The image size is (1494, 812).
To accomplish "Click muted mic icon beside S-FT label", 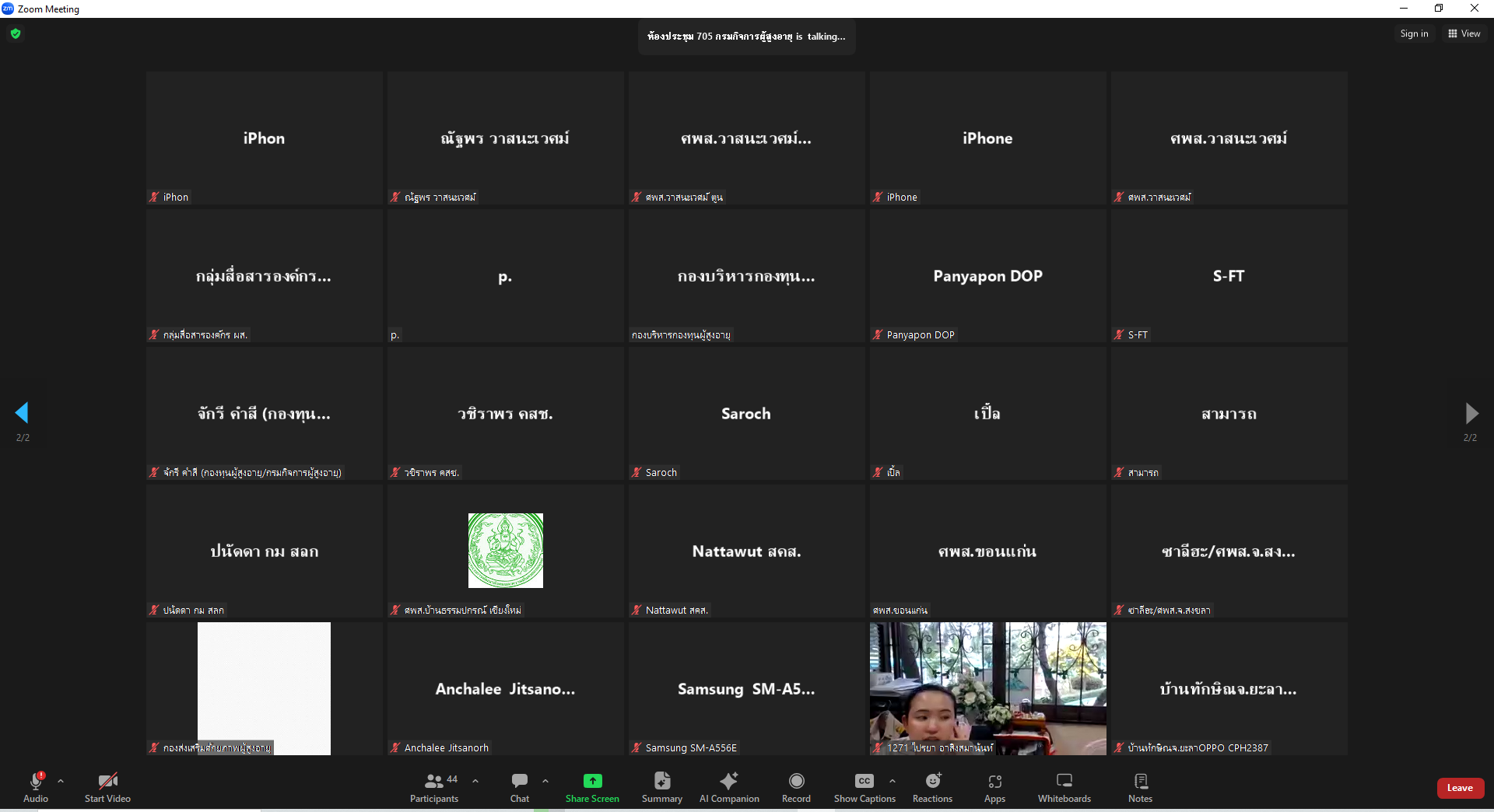I will (1119, 334).
